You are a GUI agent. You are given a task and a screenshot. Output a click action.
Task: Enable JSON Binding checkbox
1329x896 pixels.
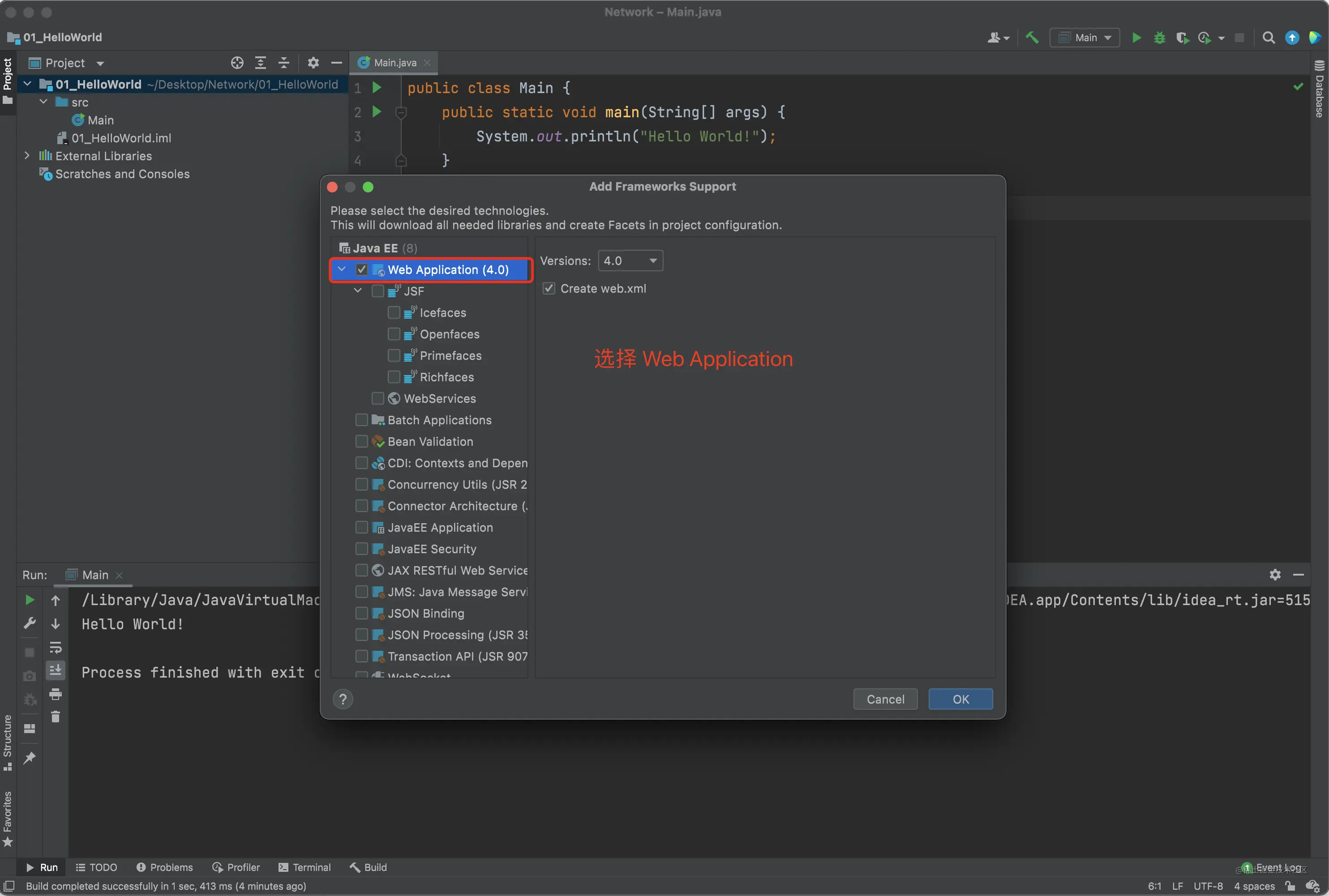(x=362, y=613)
